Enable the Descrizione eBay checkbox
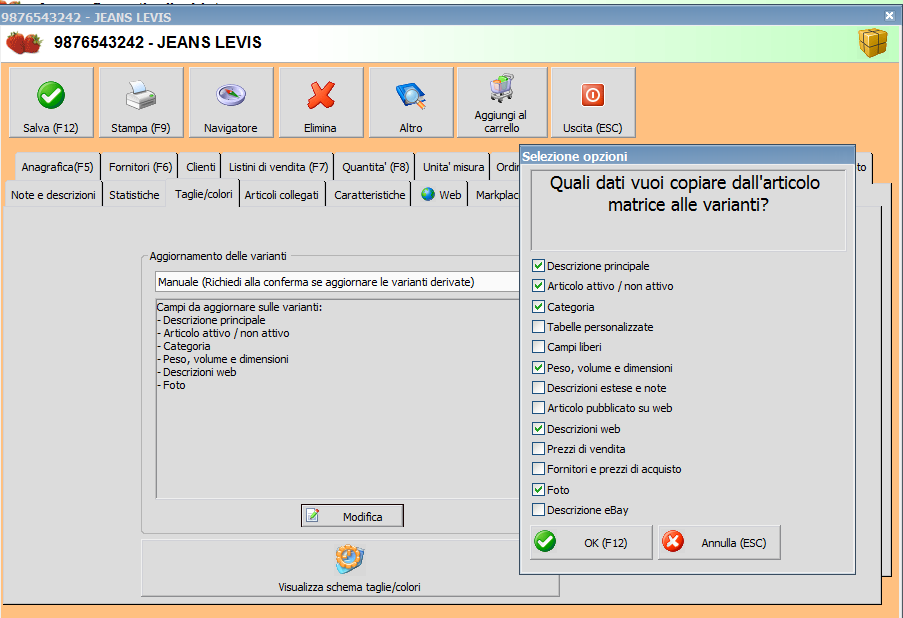Screen dimensions: 903x618 click(x=538, y=510)
